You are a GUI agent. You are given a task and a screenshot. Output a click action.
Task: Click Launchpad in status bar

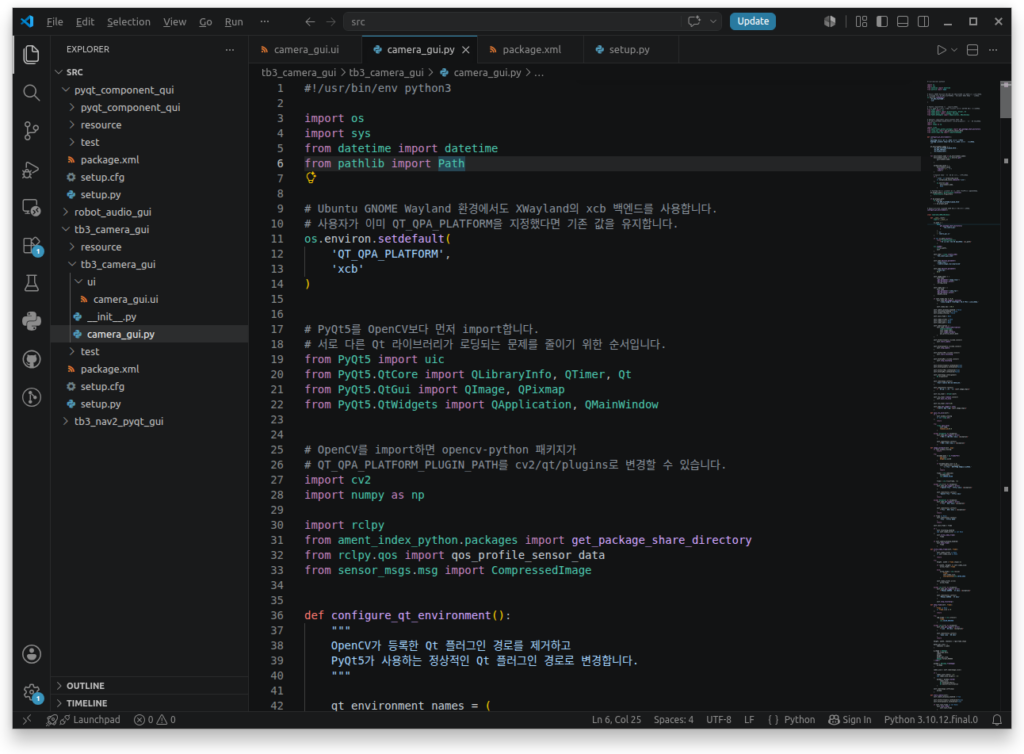[83, 720]
